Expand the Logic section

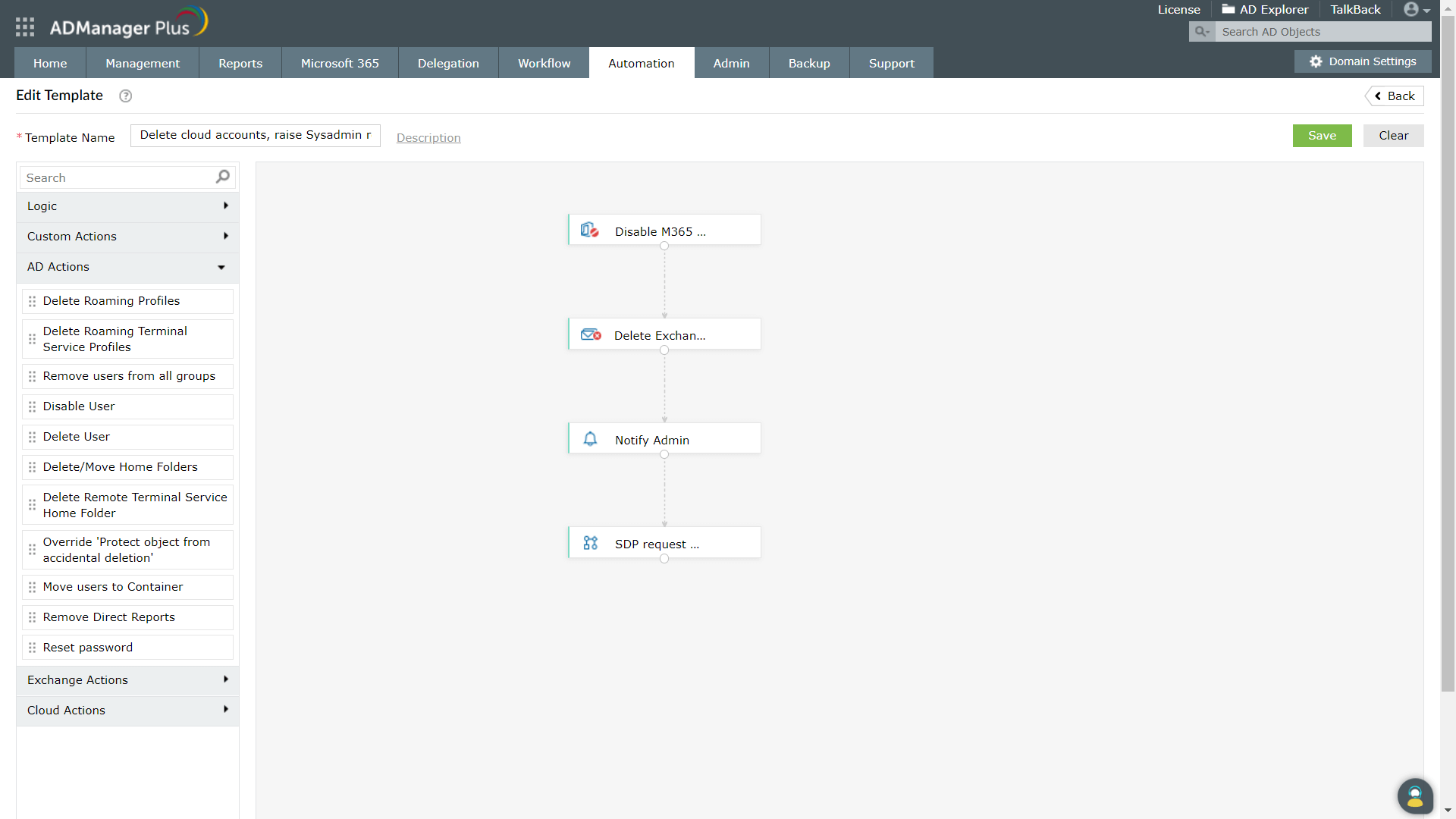point(127,206)
